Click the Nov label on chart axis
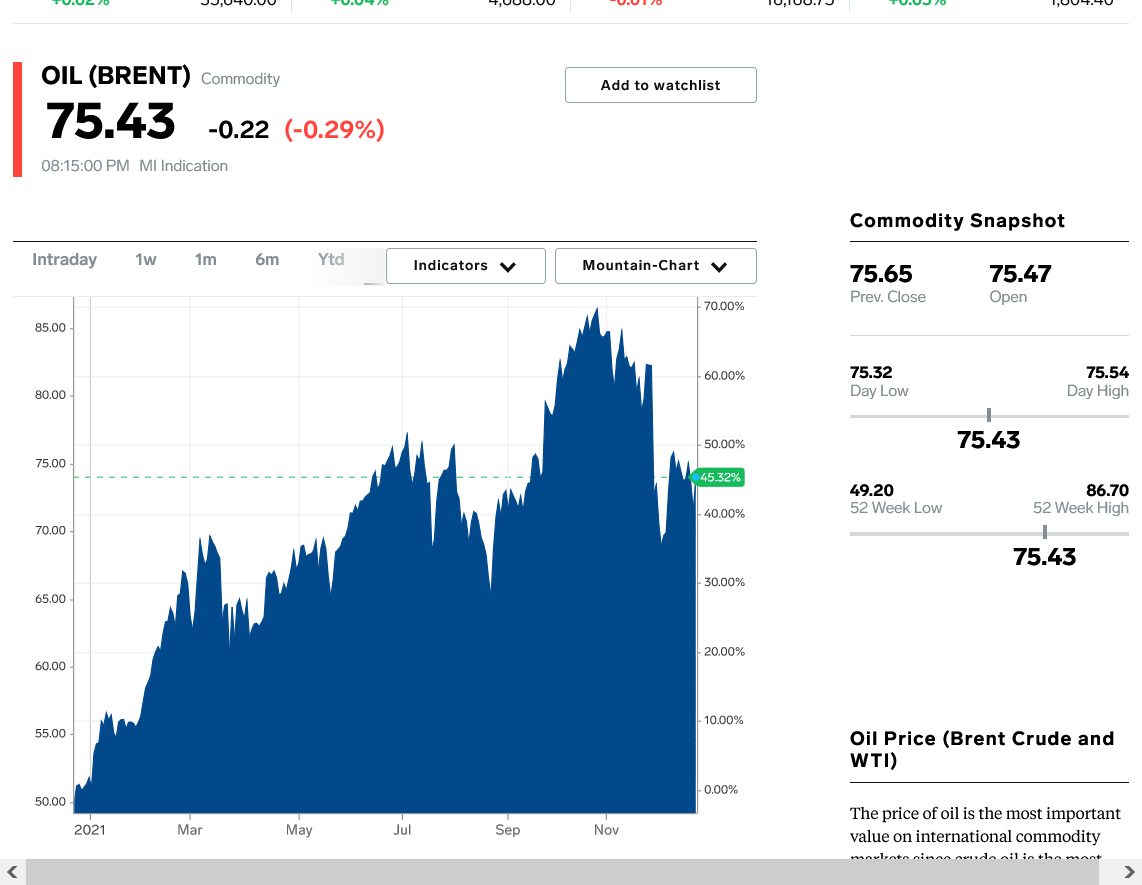The image size is (1142, 885). point(606,830)
